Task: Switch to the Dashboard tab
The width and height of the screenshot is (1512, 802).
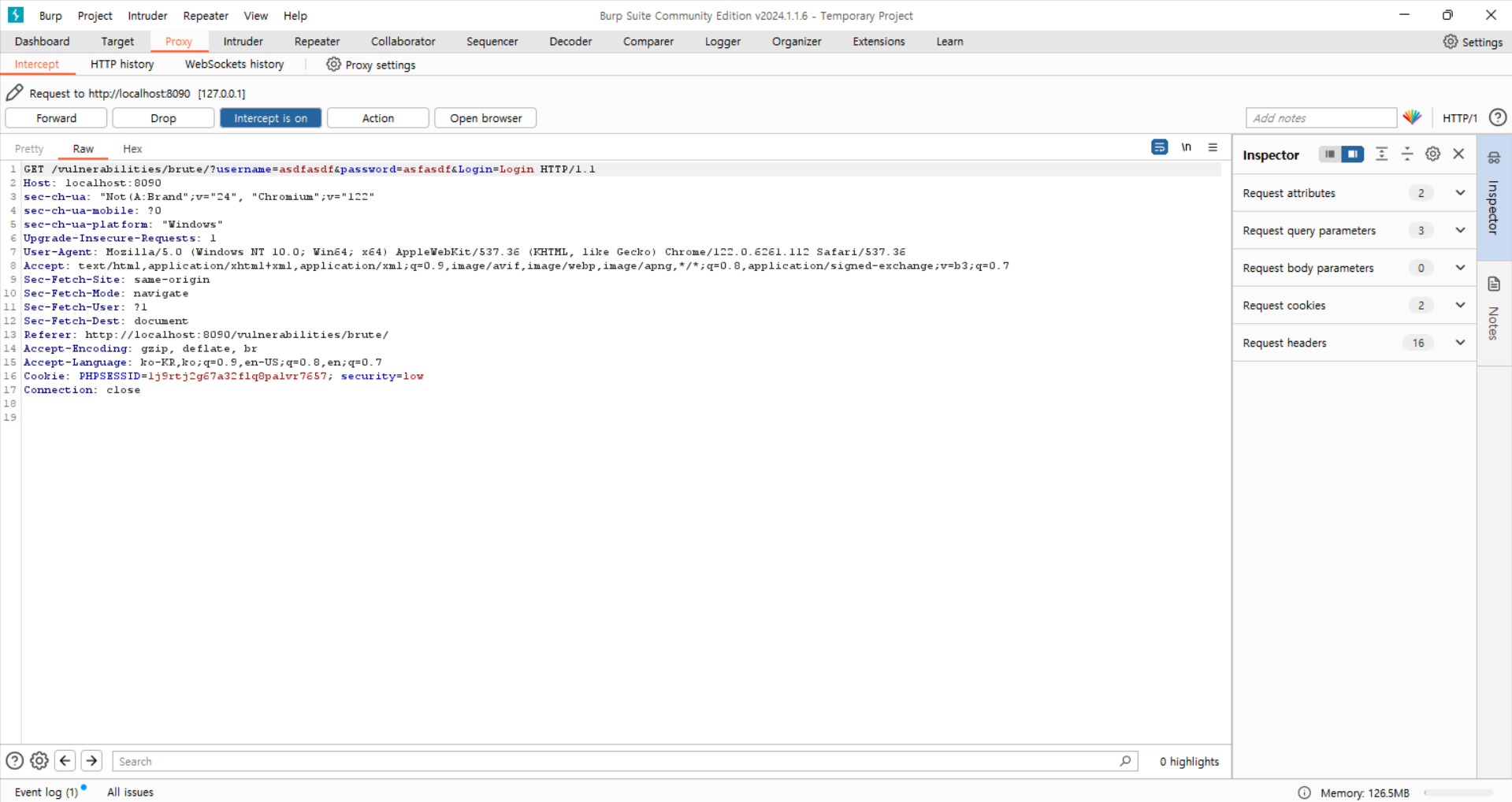Action: point(43,42)
